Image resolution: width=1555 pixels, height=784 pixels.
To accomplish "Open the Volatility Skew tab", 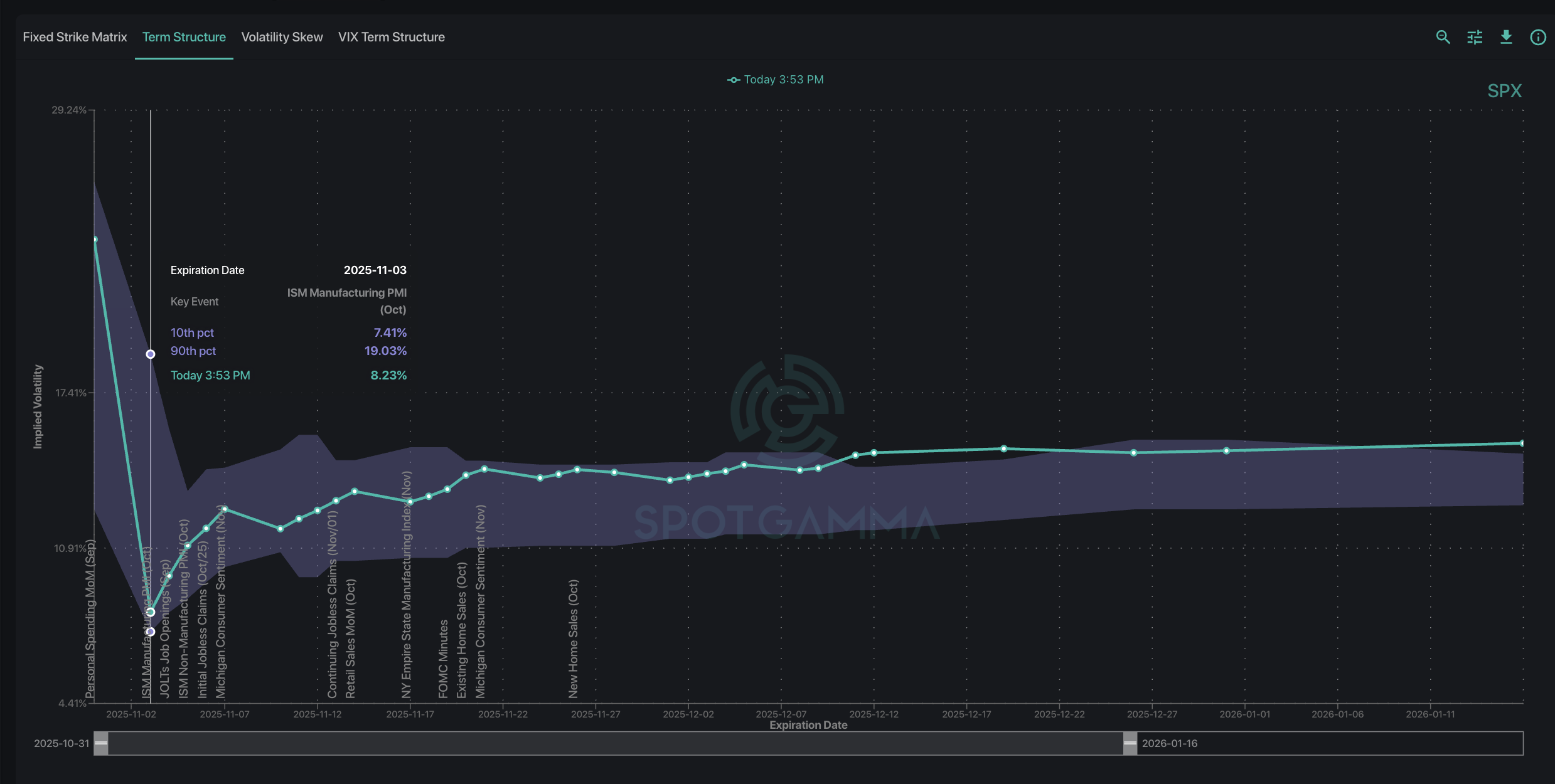I will pos(282,37).
